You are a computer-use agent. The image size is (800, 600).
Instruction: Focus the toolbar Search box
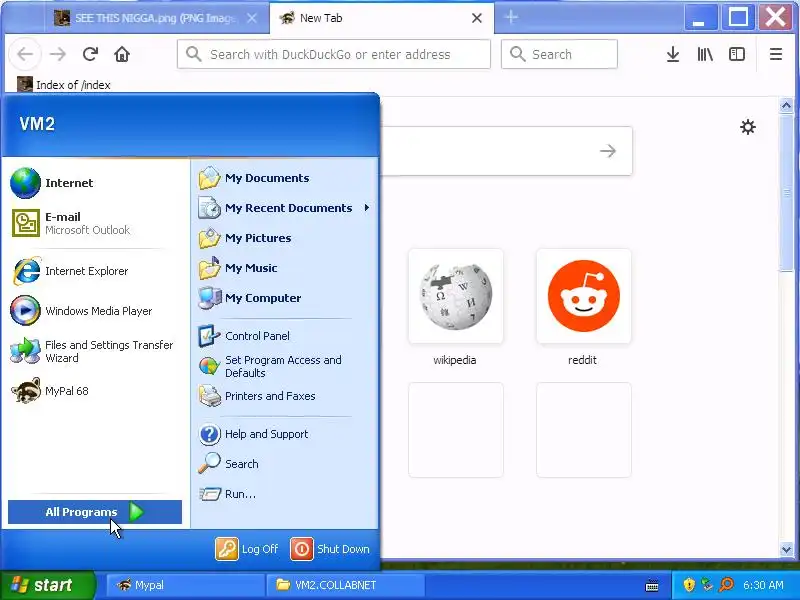(559, 54)
